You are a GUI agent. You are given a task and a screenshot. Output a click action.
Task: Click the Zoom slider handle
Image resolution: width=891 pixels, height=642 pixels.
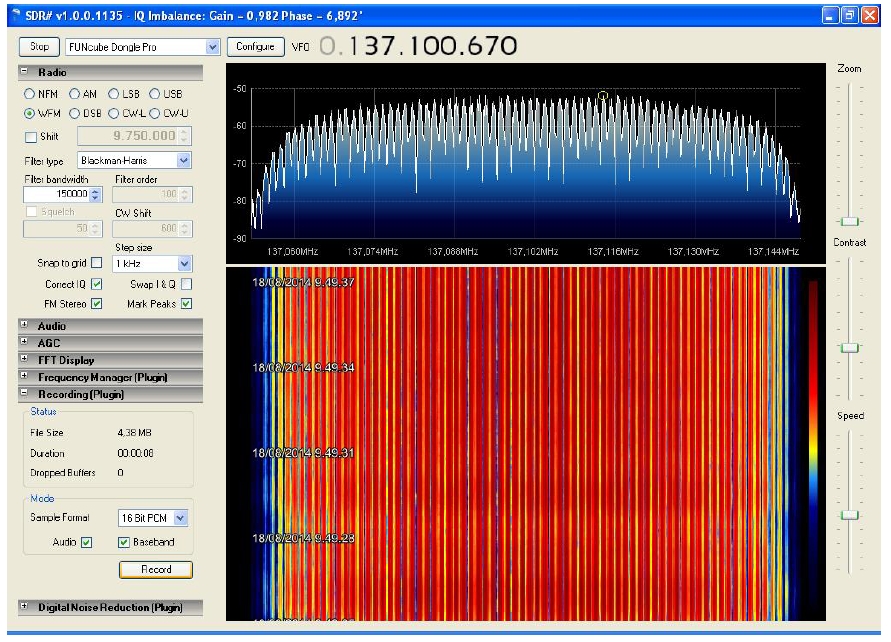(849, 221)
